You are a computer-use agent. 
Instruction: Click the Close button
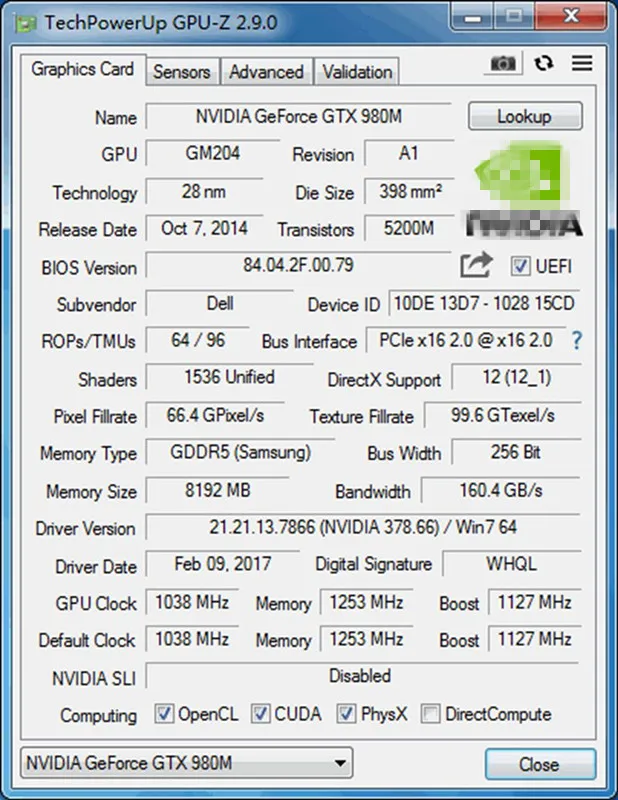tap(540, 764)
